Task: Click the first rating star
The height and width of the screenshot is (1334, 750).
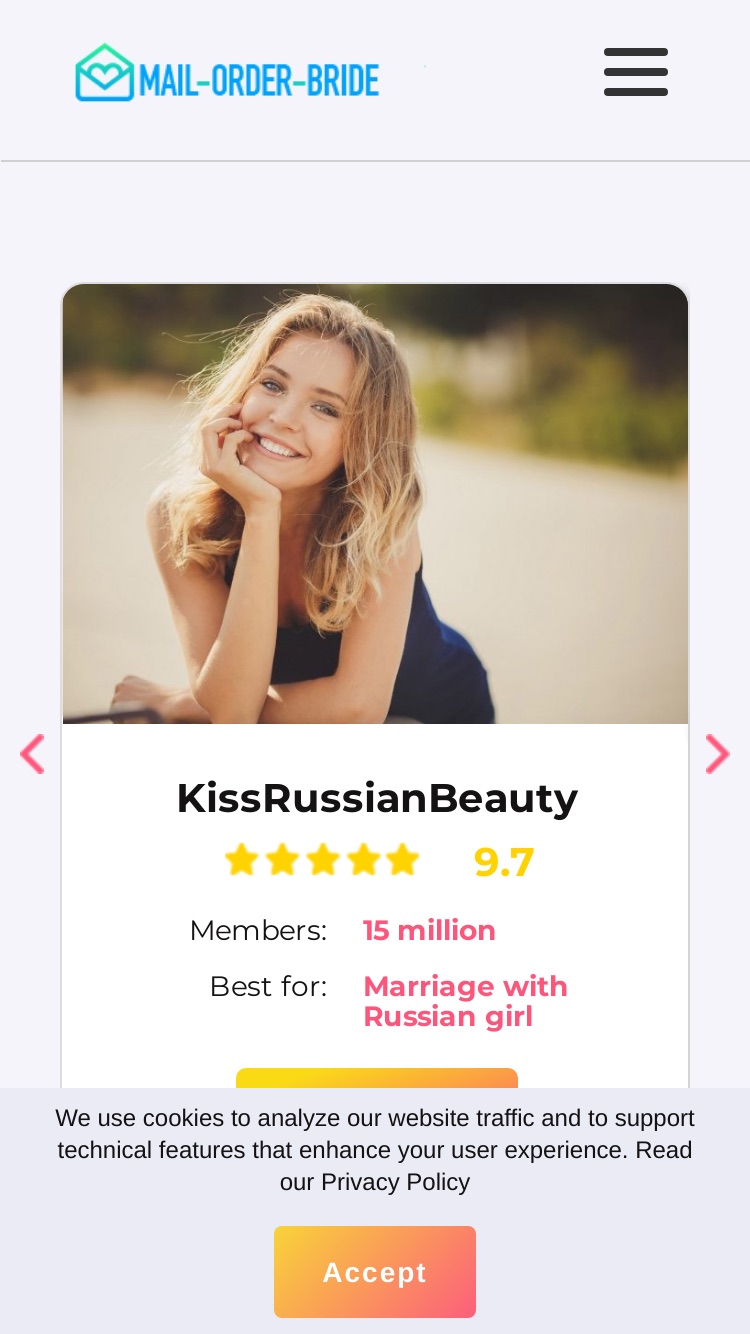Action: pos(241,860)
